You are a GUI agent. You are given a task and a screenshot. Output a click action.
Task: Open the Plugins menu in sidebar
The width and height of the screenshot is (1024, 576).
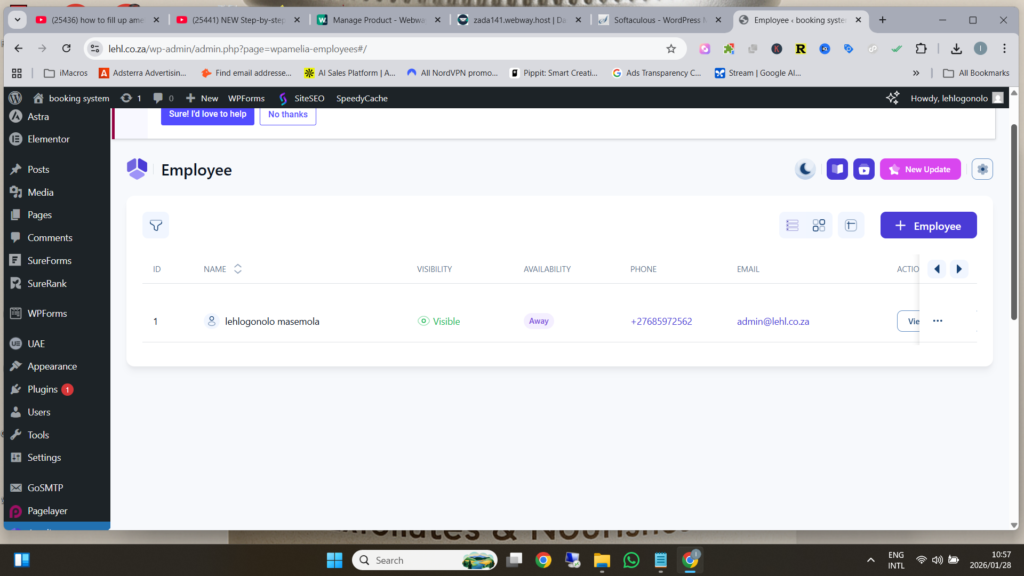click(x=42, y=389)
